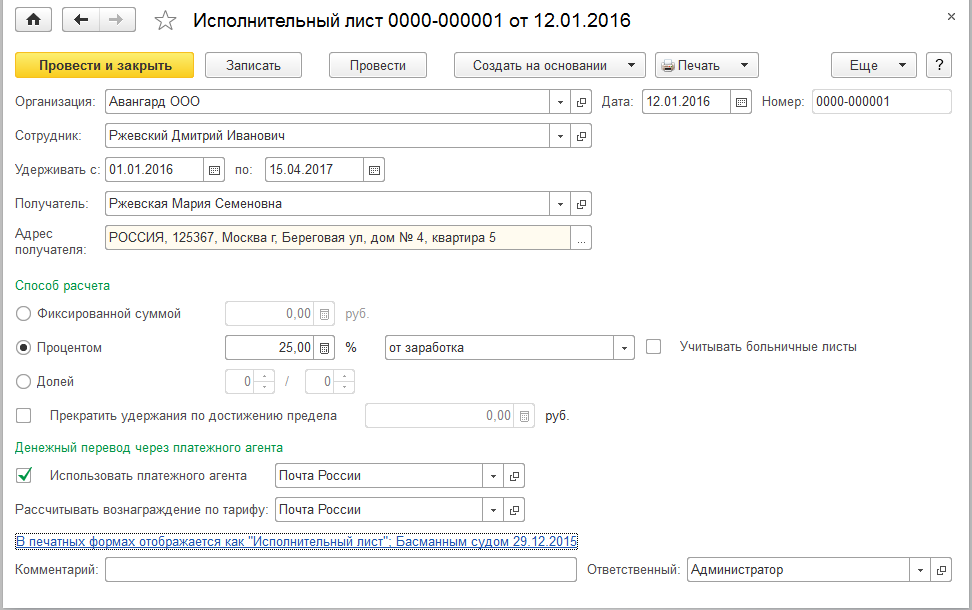Select Долей calculation method
Viewport: 972px width, 610px height.
(23, 381)
